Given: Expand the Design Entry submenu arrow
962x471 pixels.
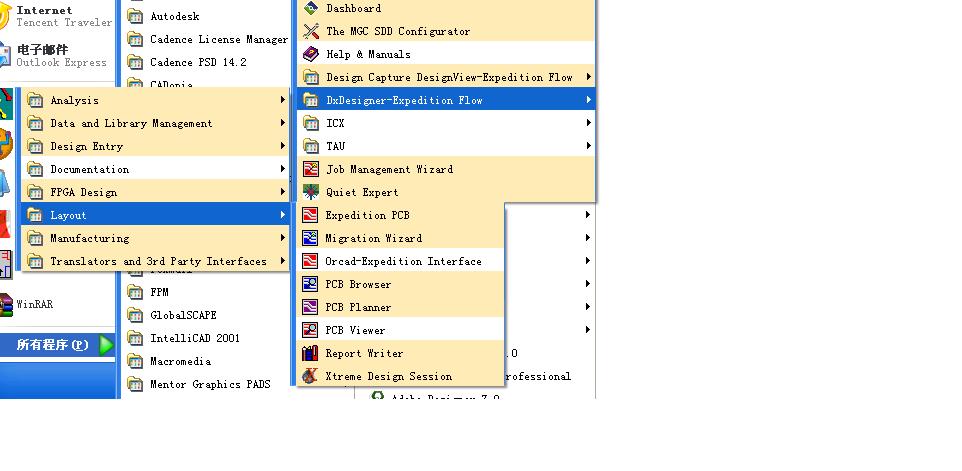Looking at the screenshot, I should pos(283,146).
